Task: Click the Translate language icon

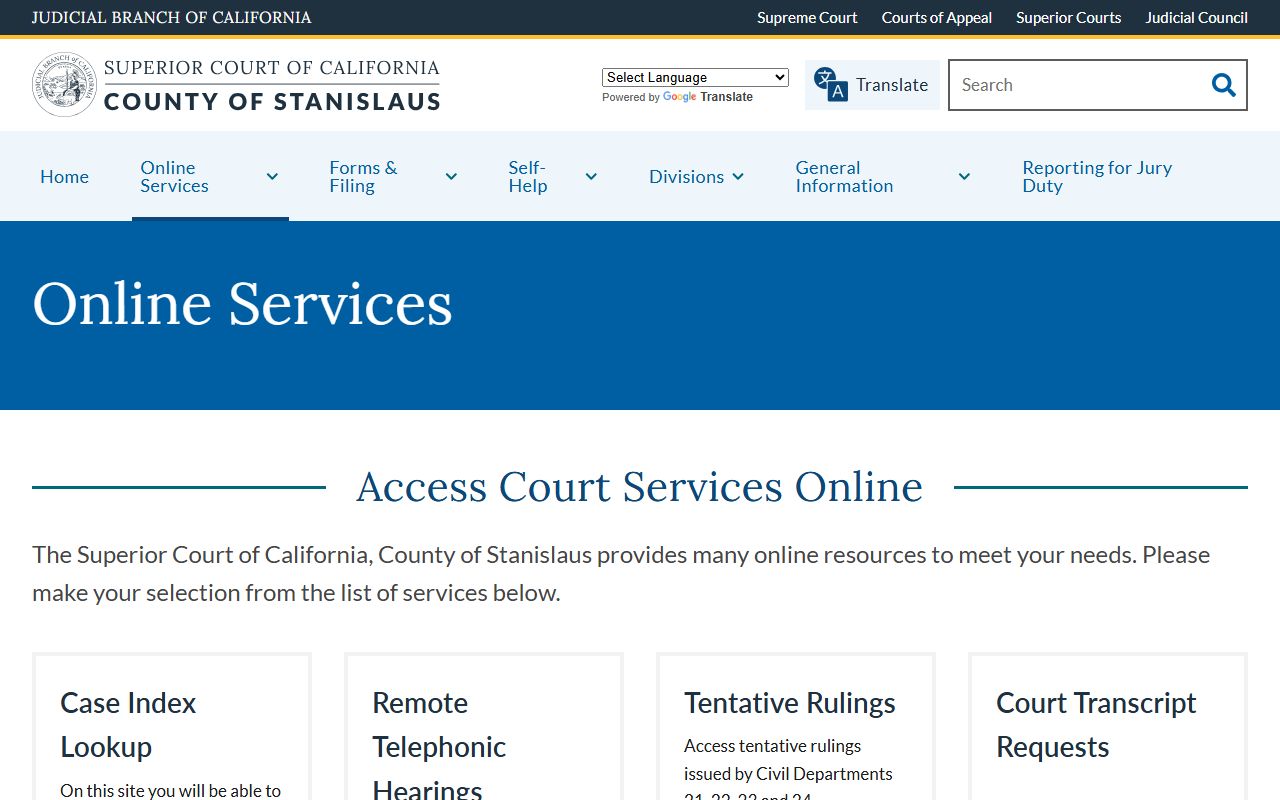Action: point(830,85)
